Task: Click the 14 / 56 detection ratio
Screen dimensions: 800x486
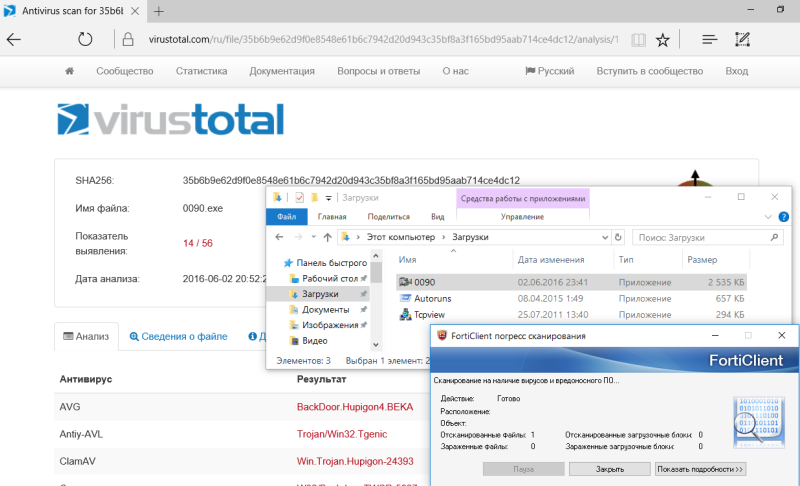Action: (197, 243)
